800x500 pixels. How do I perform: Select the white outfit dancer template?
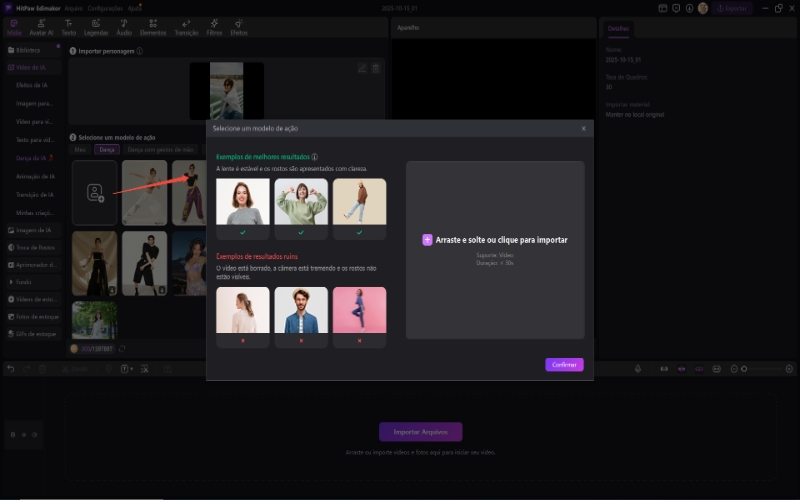coord(144,192)
